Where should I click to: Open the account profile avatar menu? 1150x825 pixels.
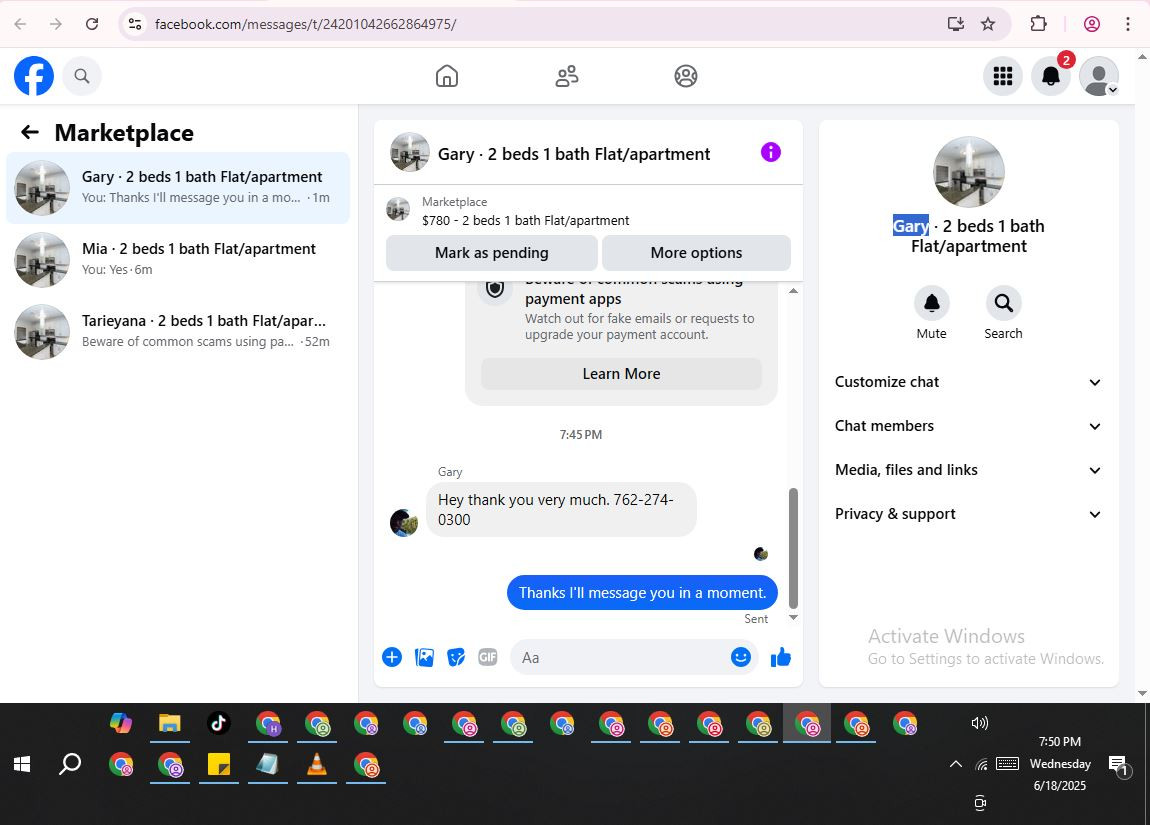[x=1099, y=76]
